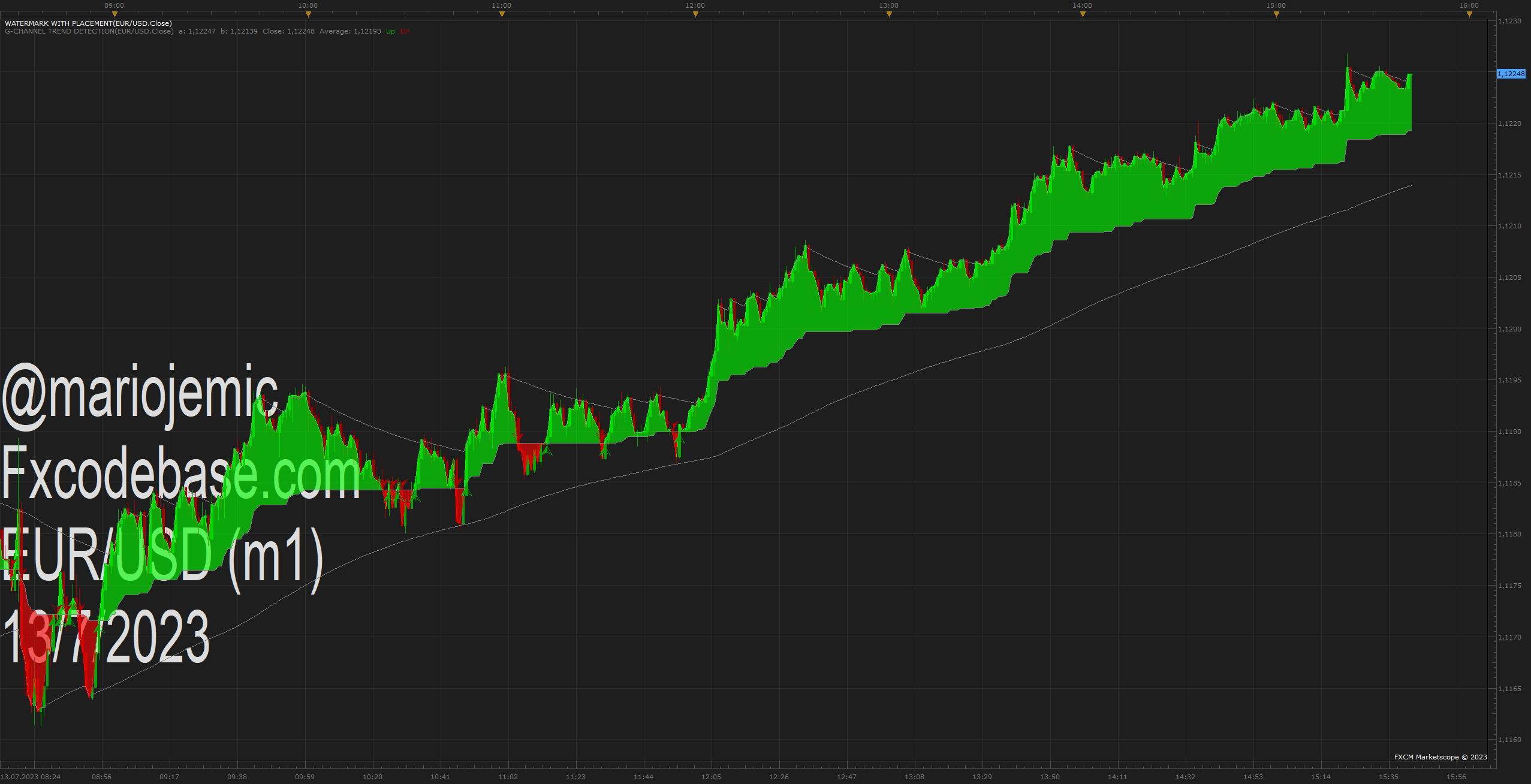Click the 'Average: 1,12193' indicator value
The width and height of the screenshot is (1531, 784).
coord(350,31)
